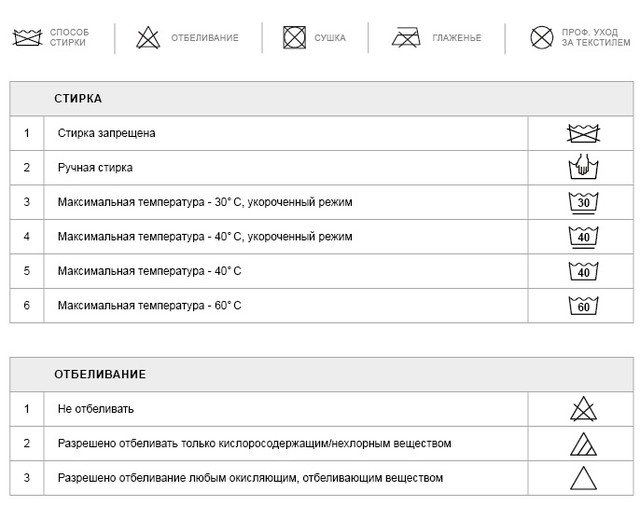This screenshot has width=640, height=519.
Task: Click the empty triangle any bleach icon
Action: click(x=583, y=478)
